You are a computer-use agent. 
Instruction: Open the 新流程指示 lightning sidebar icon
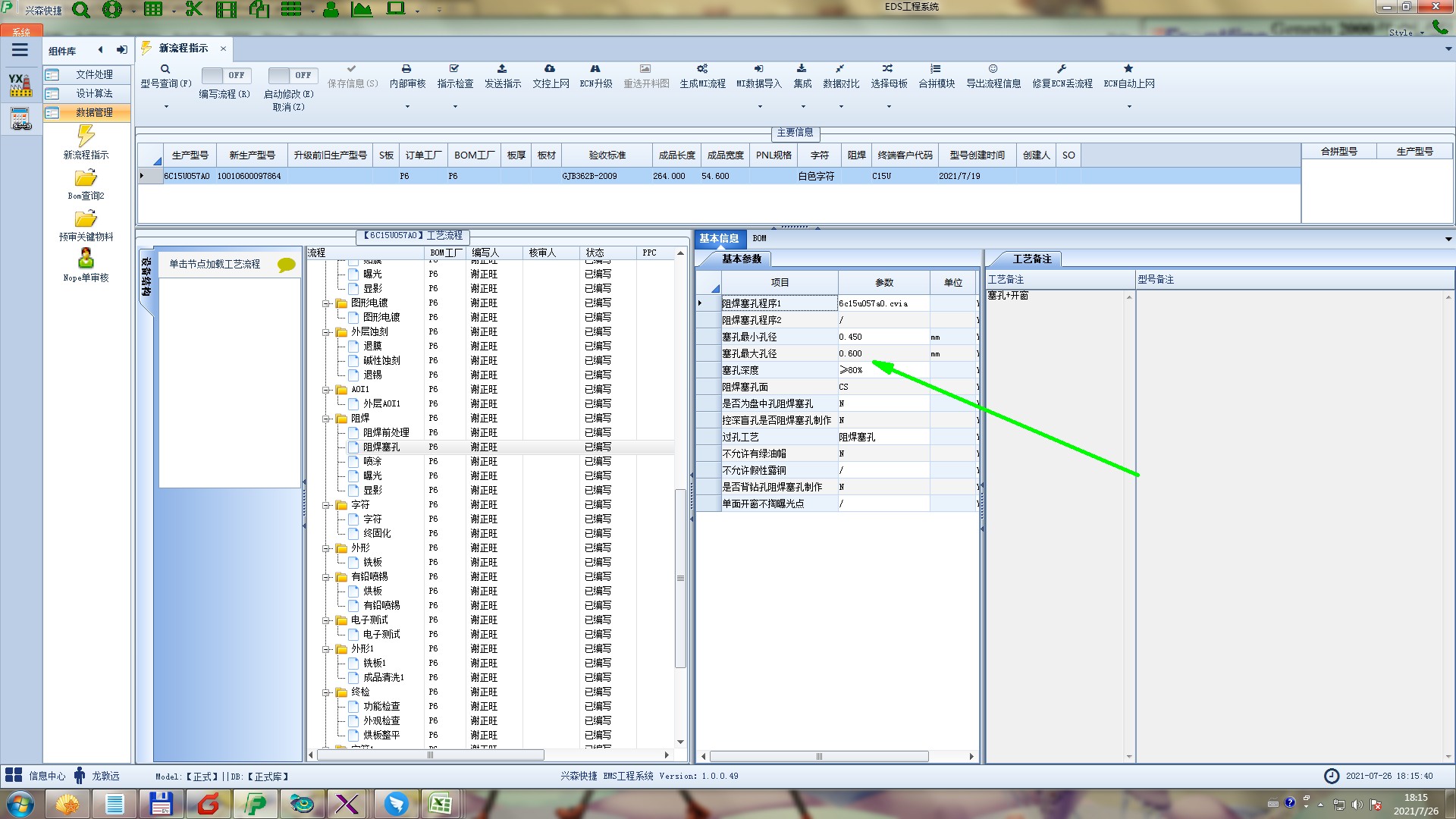coord(86,137)
